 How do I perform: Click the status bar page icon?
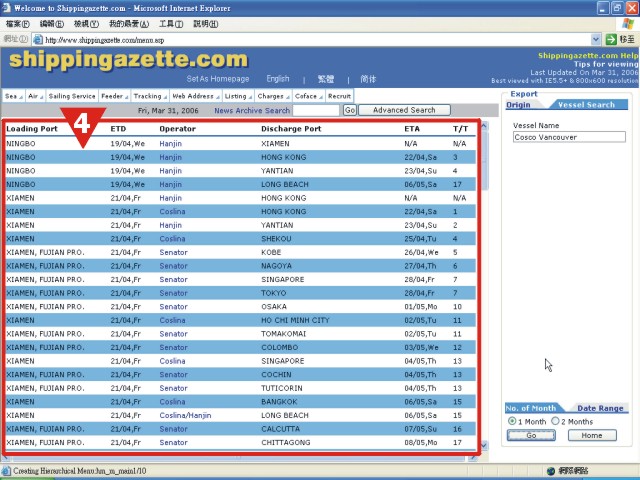[7, 471]
